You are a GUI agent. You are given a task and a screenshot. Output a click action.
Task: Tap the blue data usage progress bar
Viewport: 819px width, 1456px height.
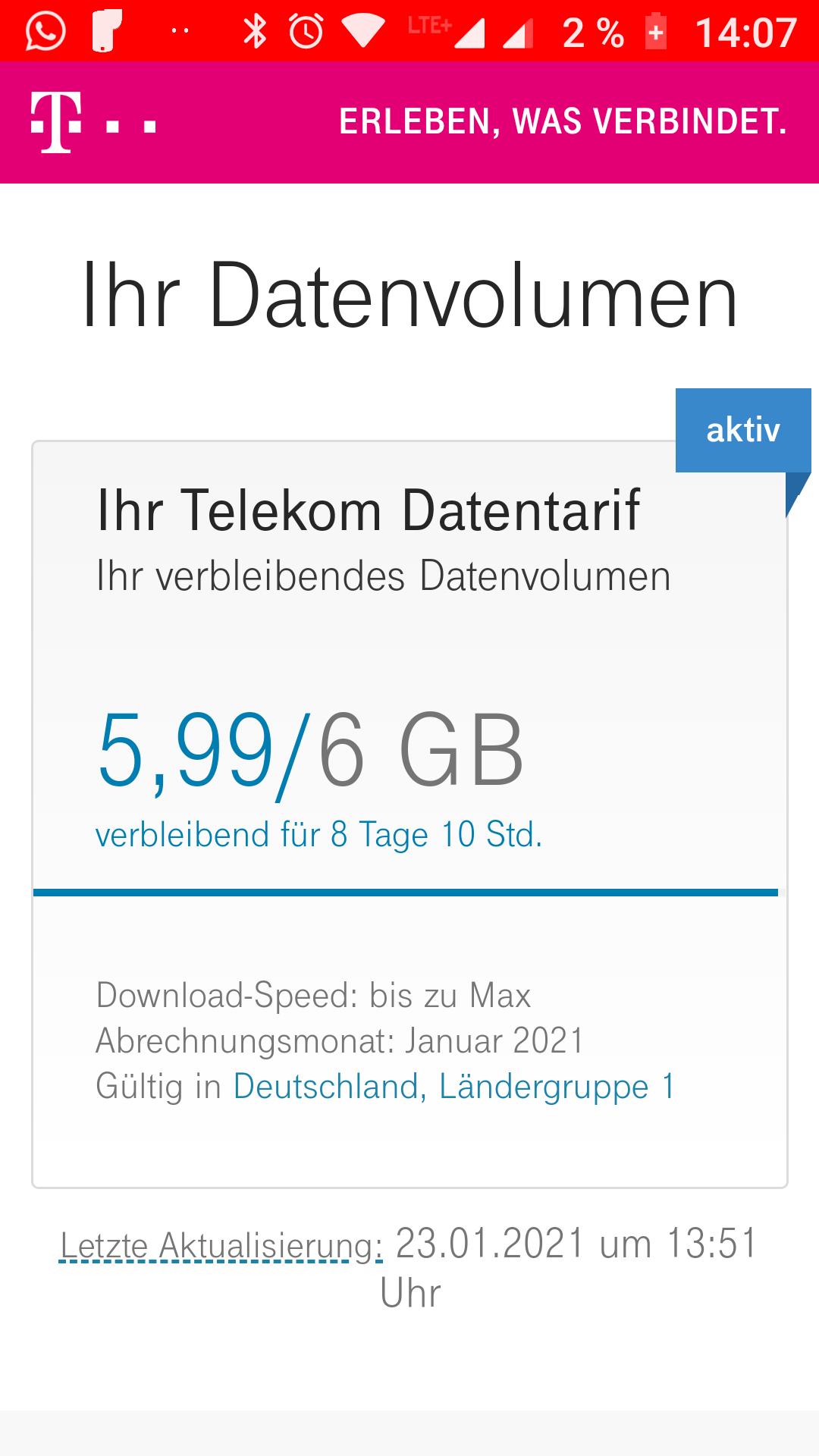(x=406, y=893)
